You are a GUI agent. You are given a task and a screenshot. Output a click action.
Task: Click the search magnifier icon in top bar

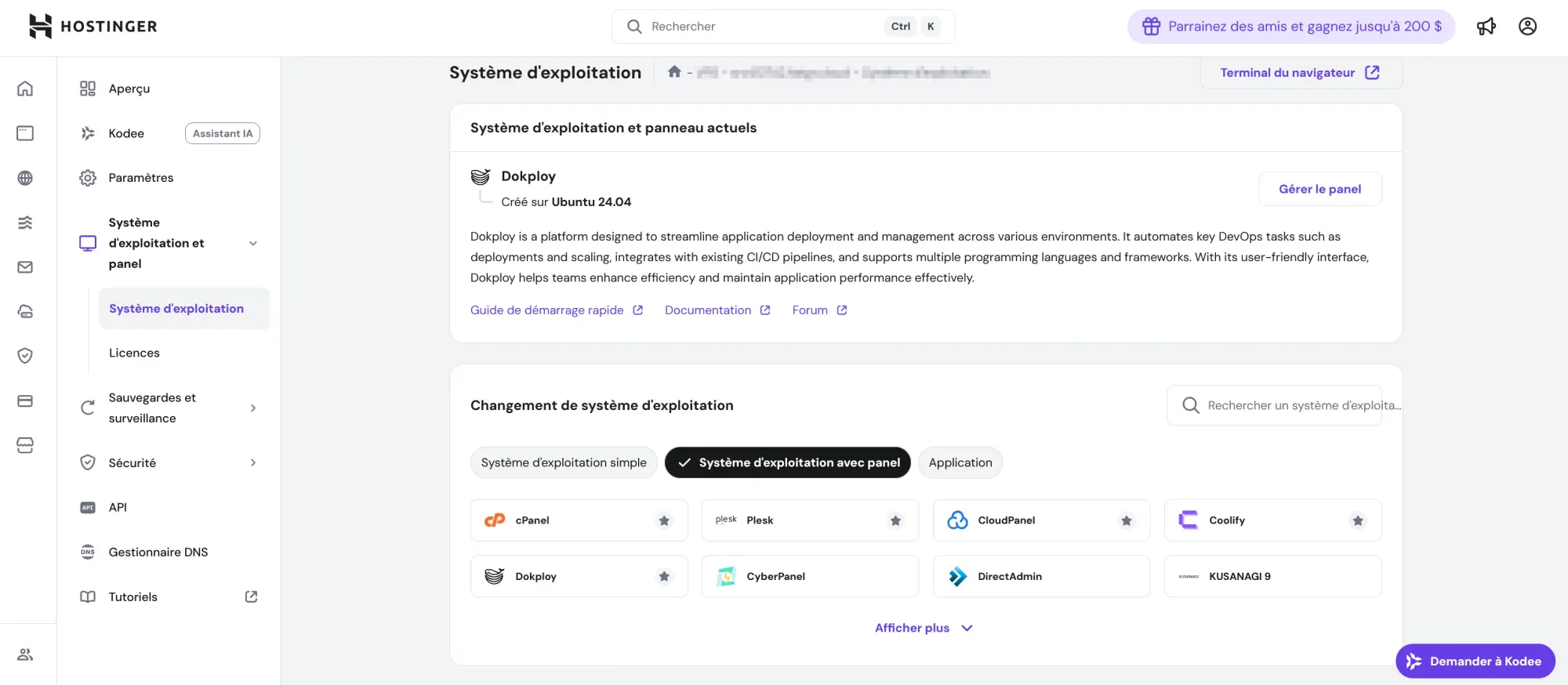coord(634,27)
